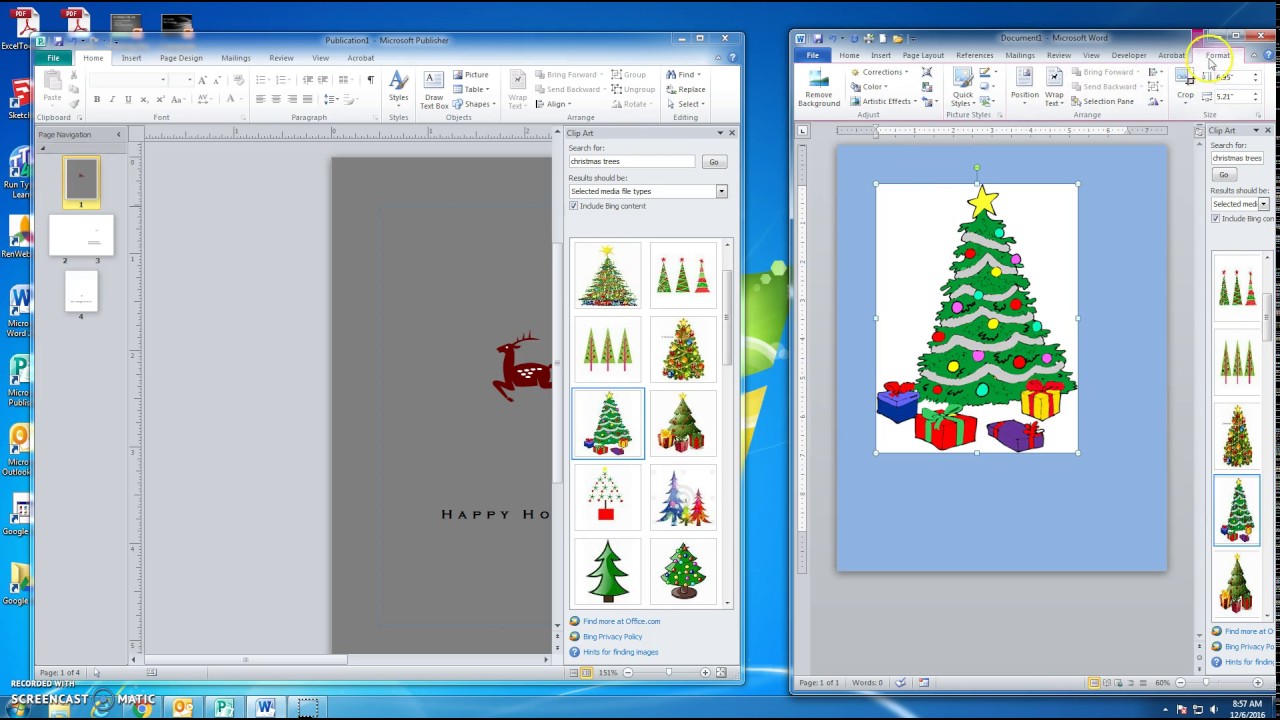Open Find menu in Publisher
This screenshot has height=720, width=1280.
(x=683, y=75)
